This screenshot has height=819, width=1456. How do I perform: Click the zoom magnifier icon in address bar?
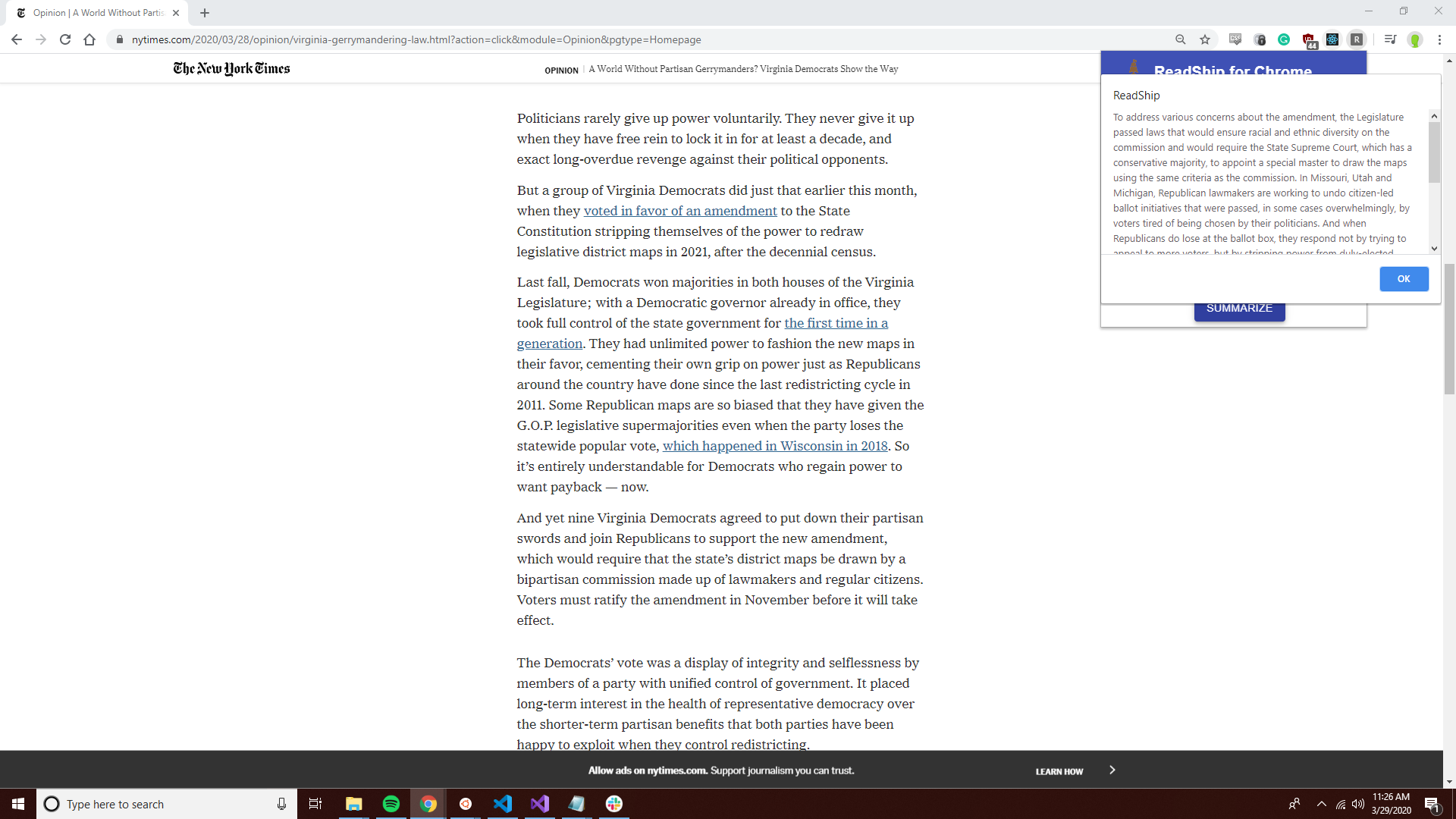click(x=1181, y=39)
